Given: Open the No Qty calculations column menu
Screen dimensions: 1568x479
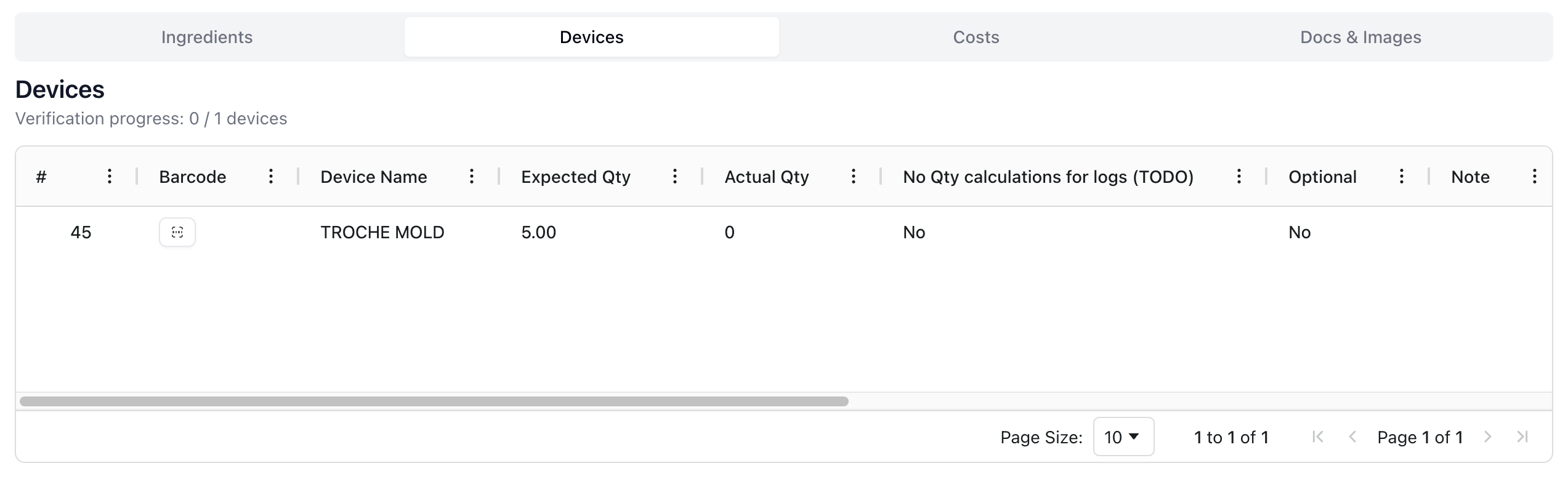Looking at the screenshot, I should [1239, 177].
